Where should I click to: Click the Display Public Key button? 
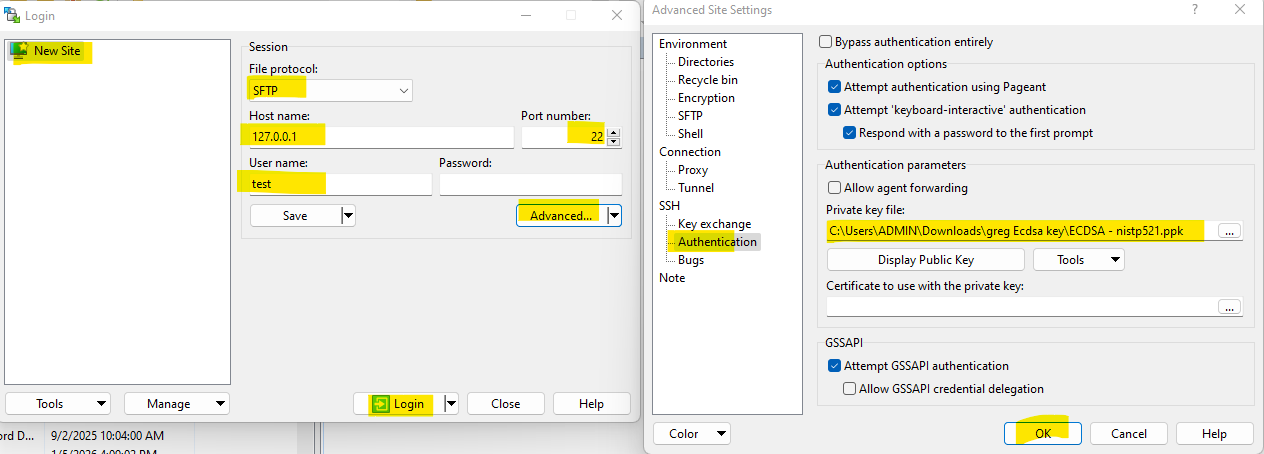[x=925, y=260]
